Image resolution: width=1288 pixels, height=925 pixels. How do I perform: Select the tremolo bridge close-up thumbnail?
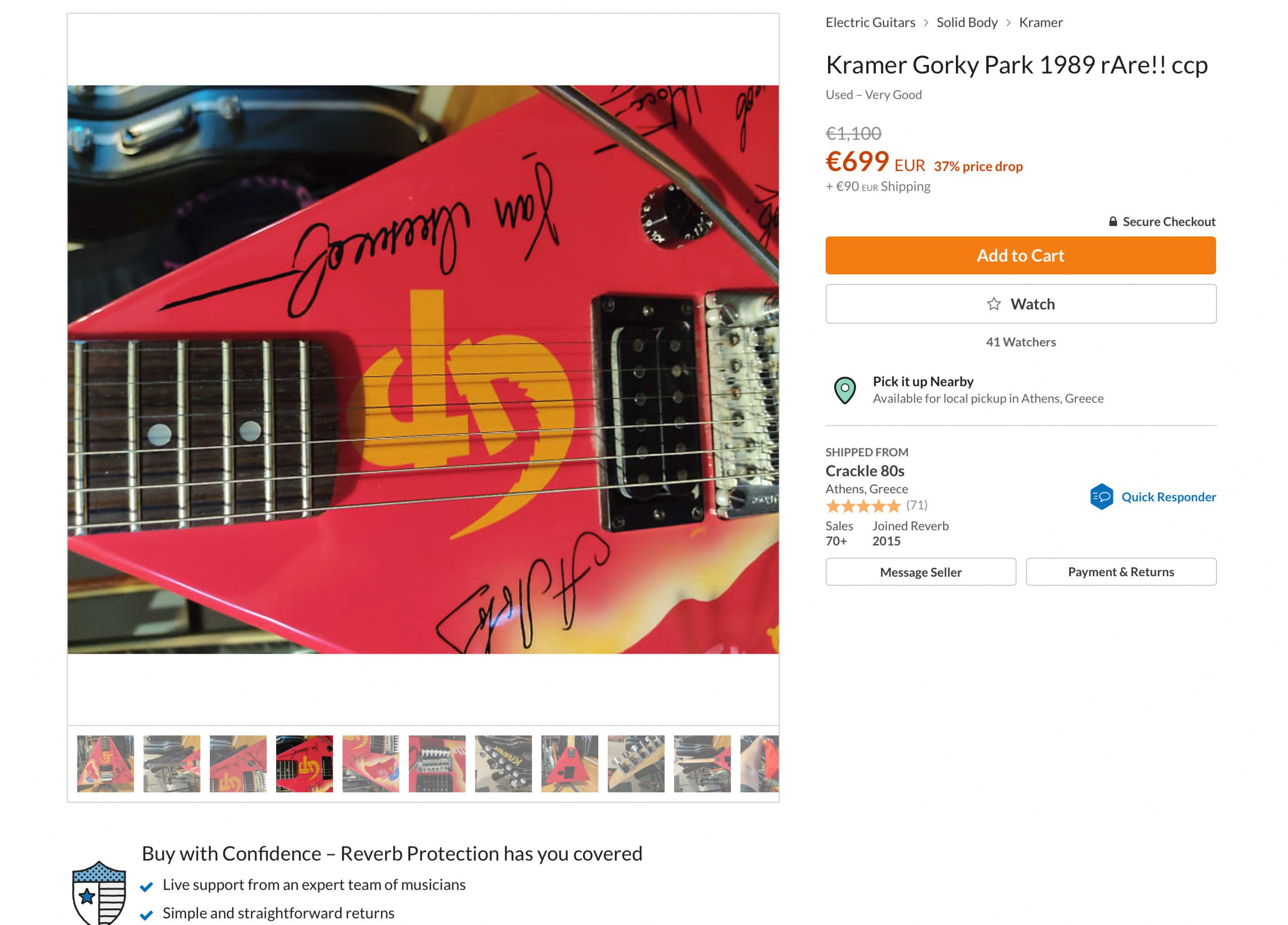click(437, 763)
